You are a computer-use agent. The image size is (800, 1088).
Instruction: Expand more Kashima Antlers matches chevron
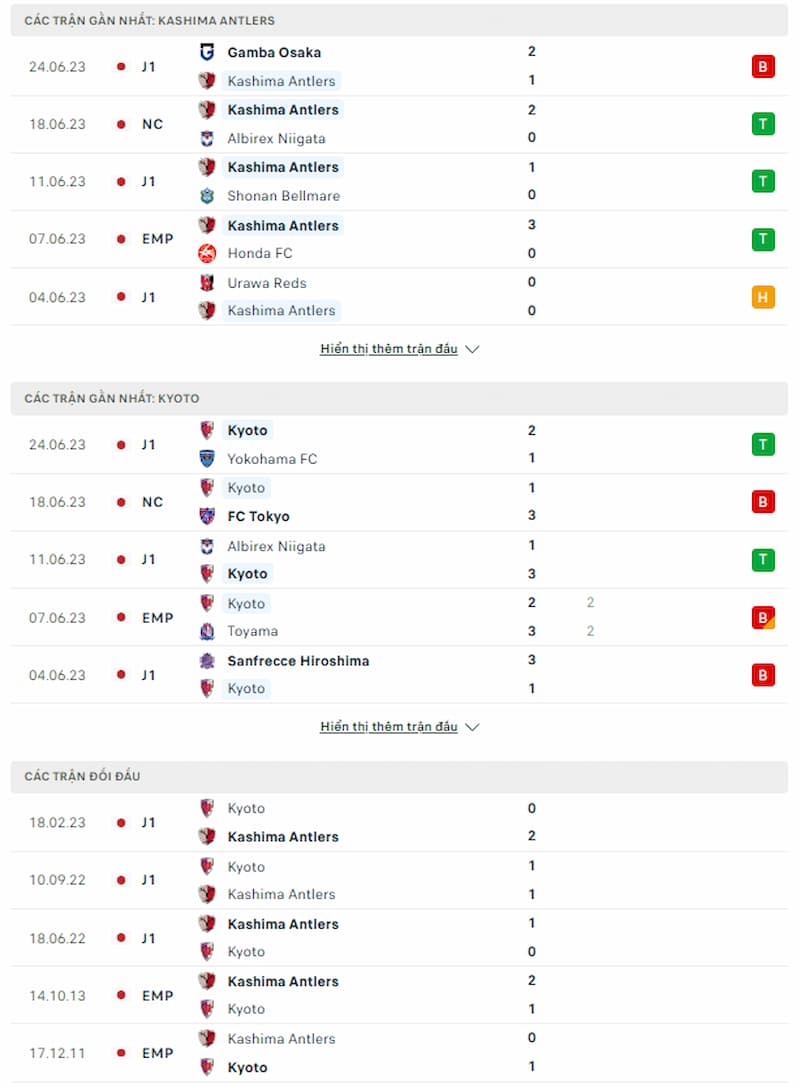coord(473,349)
